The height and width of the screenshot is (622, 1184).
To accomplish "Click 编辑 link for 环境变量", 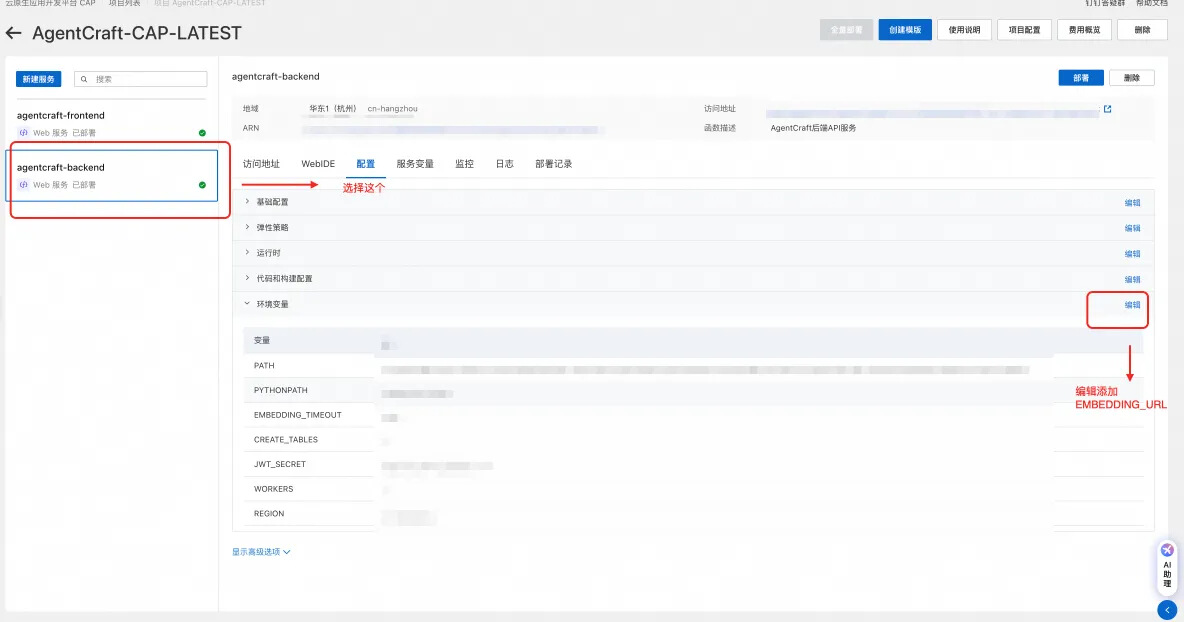I will 1133,305.
